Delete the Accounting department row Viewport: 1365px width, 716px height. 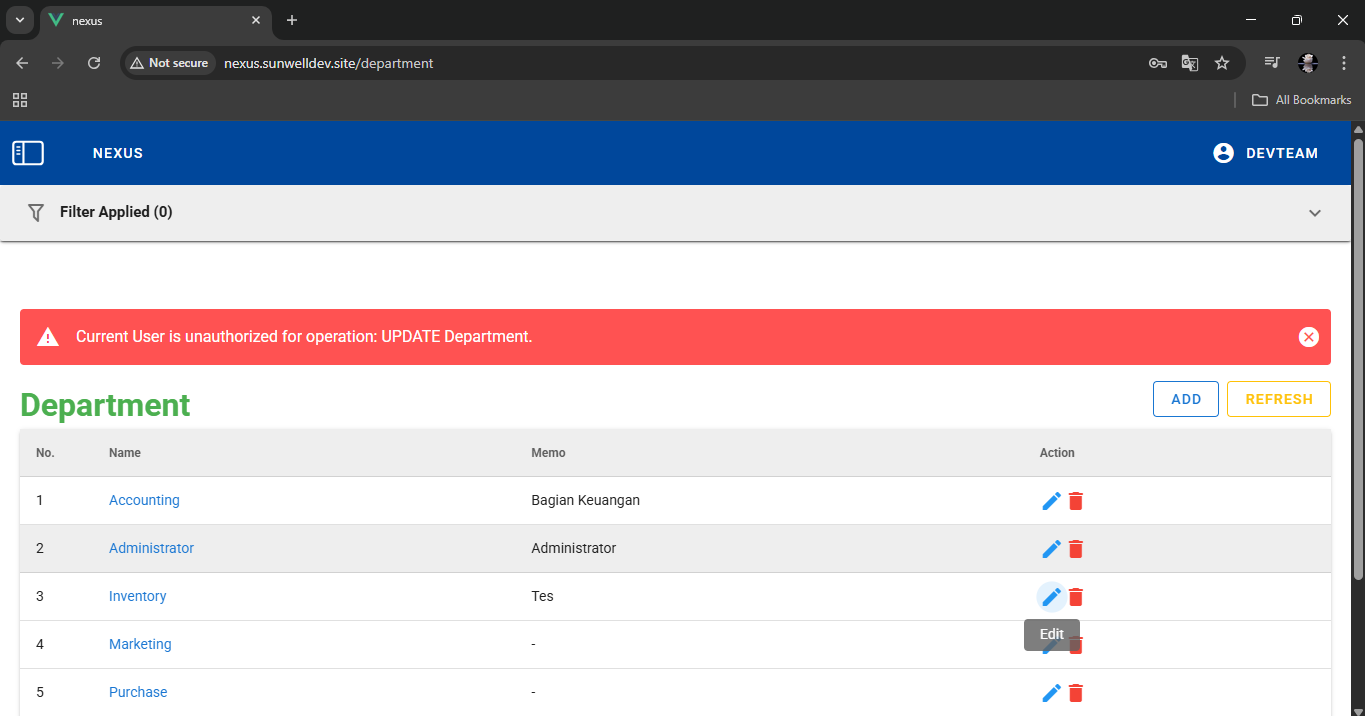tap(1076, 501)
